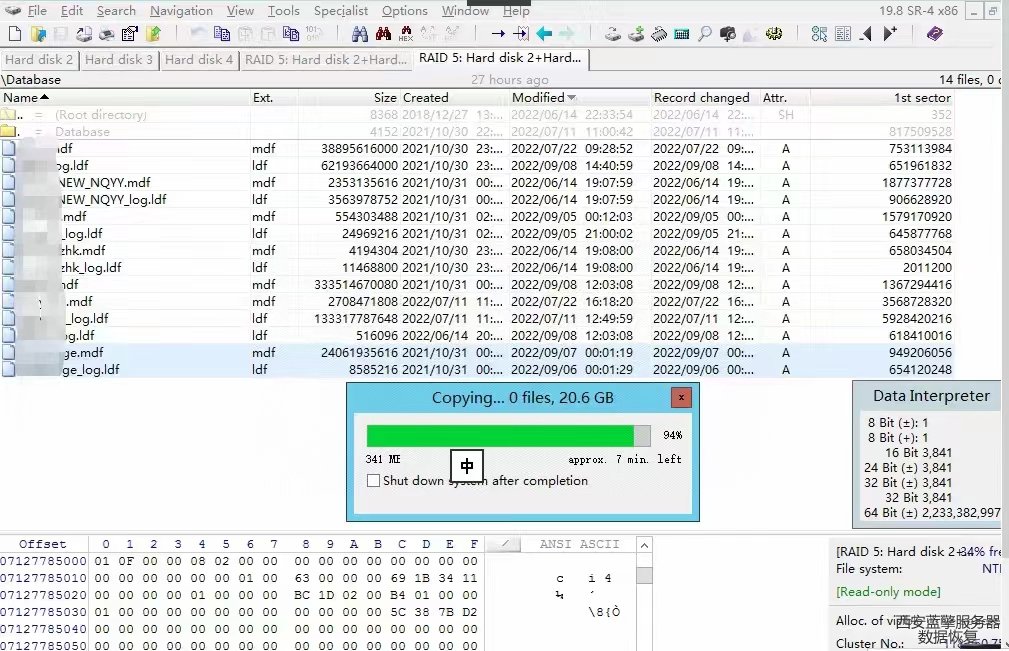Close the Copying progress dialog

coord(681,397)
